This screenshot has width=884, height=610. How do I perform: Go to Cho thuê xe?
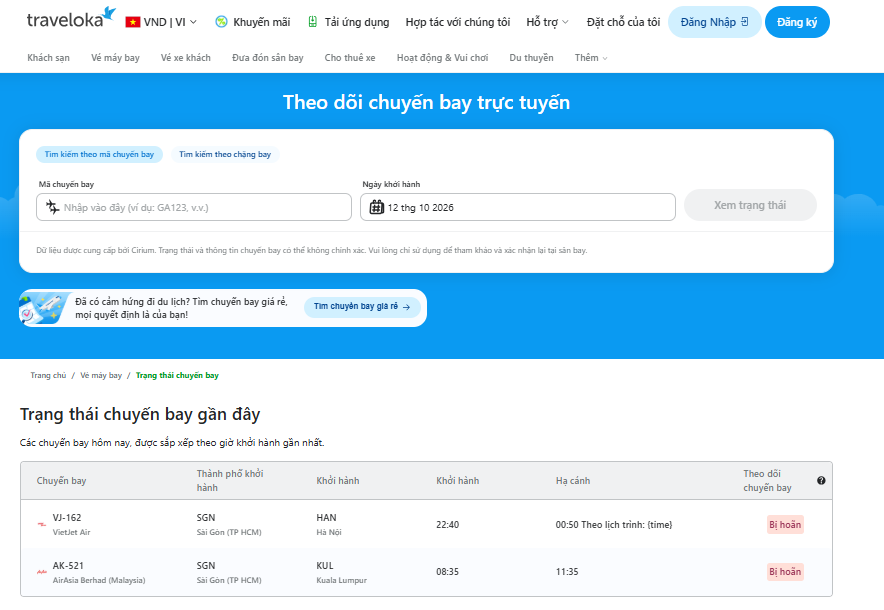pos(350,58)
